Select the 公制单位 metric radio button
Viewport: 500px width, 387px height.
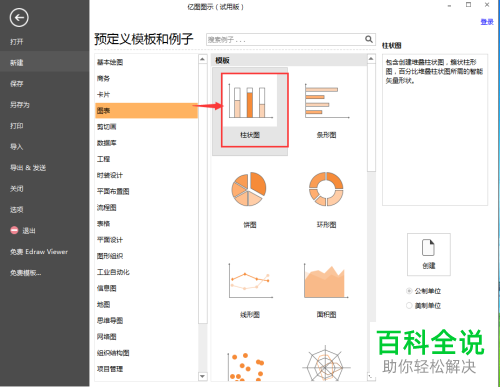coord(409,291)
